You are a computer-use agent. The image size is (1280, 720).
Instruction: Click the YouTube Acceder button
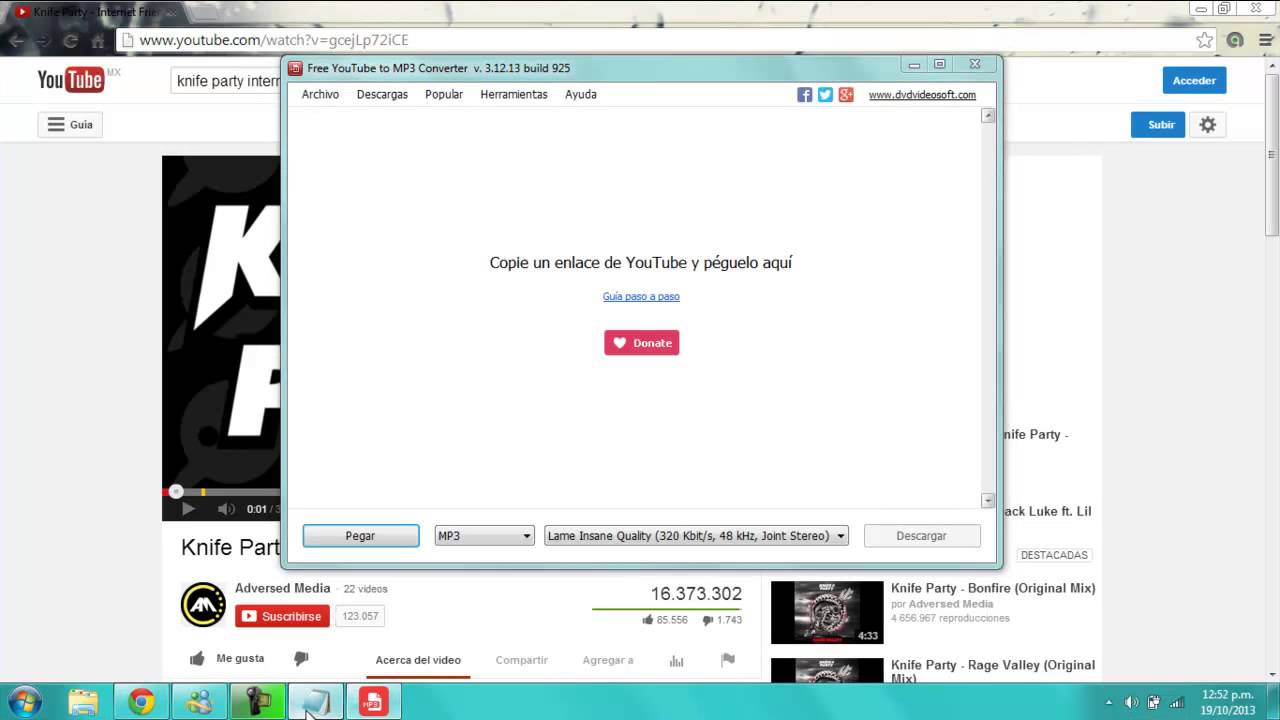pyautogui.click(x=1194, y=81)
